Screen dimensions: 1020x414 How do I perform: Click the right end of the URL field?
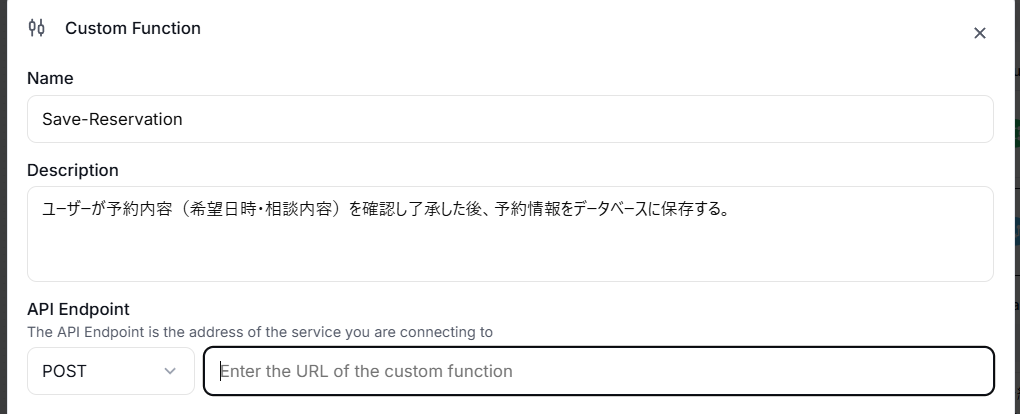[x=960, y=371]
